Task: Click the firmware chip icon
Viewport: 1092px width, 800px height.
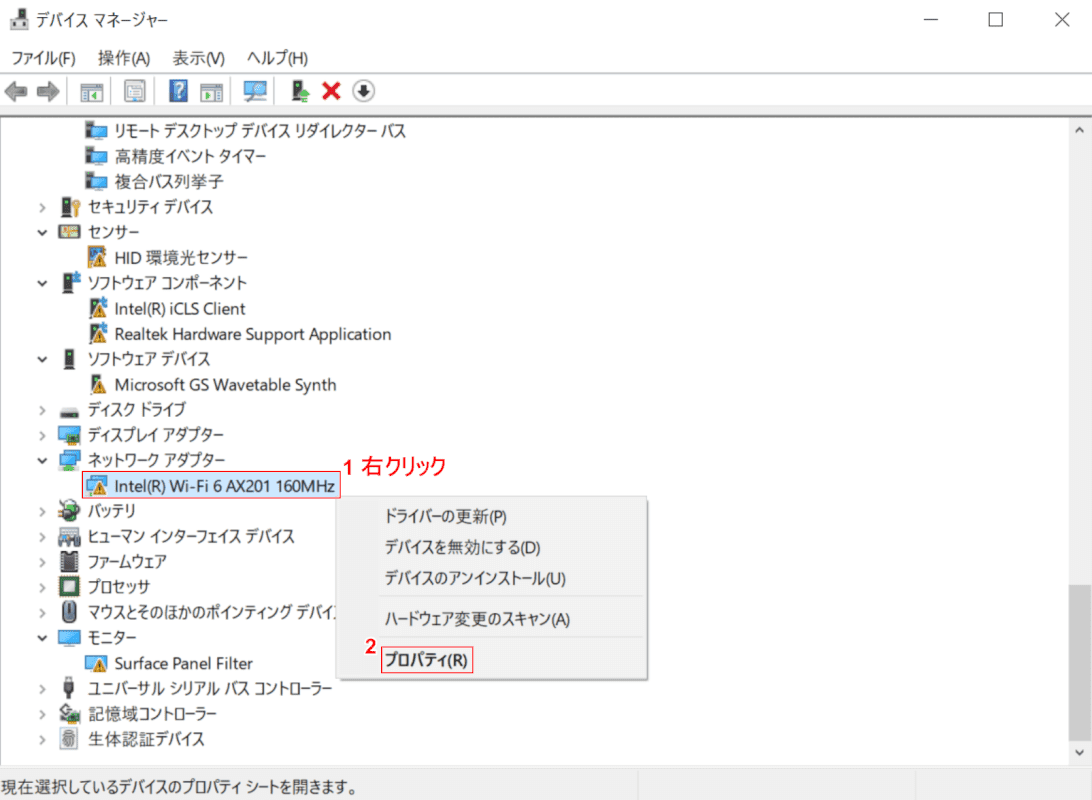Action: click(69, 561)
